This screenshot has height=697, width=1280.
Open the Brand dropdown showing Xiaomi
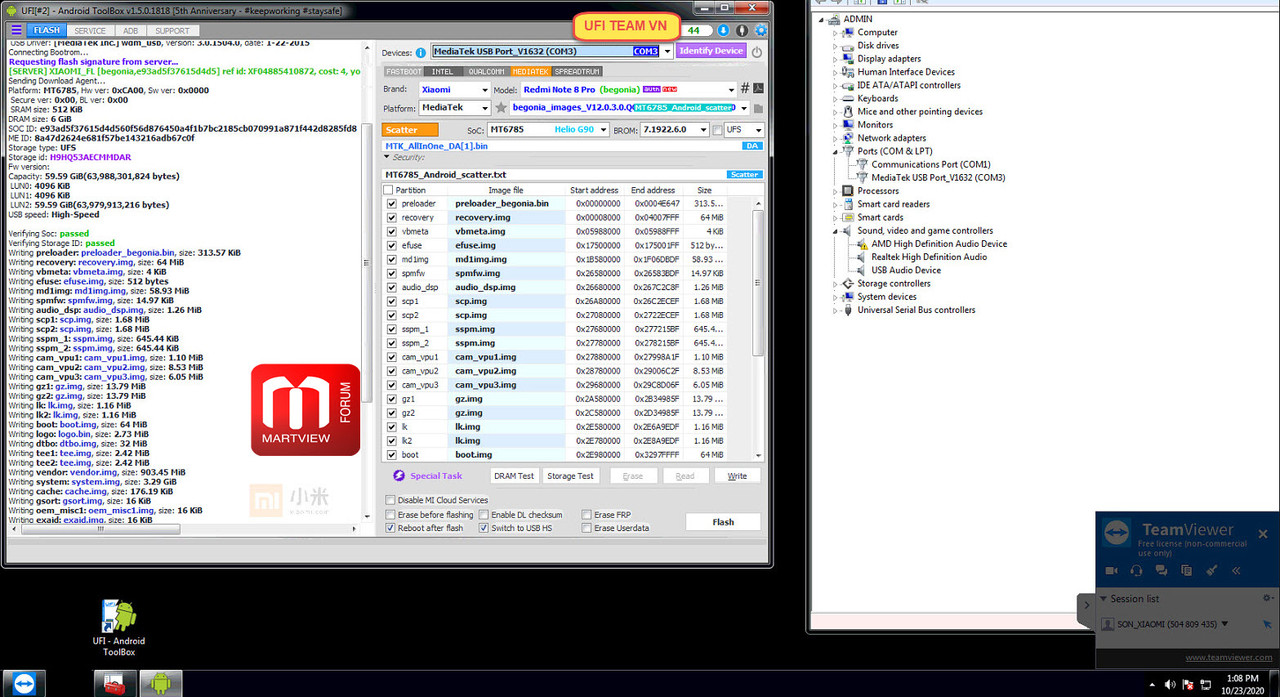click(485, 89)
